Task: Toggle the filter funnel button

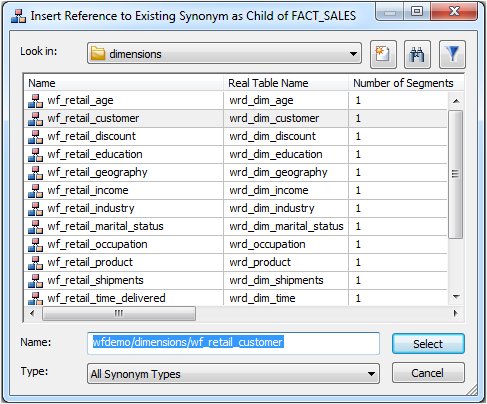Action: click(452, 54)
